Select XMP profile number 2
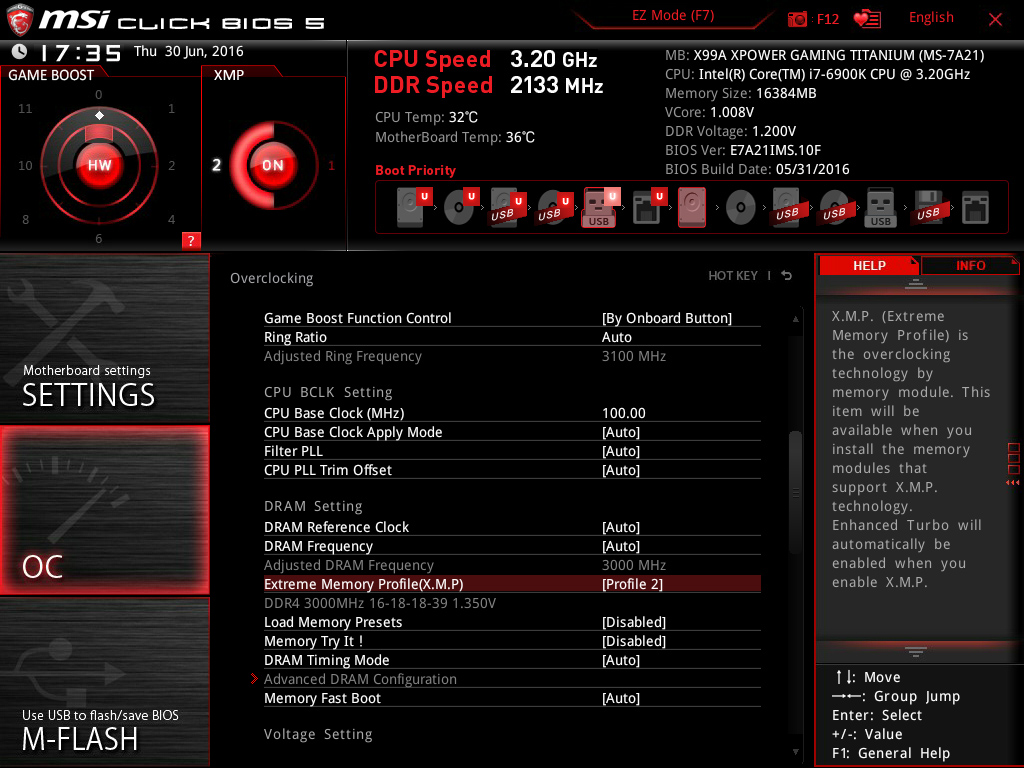 click(216, 165)
